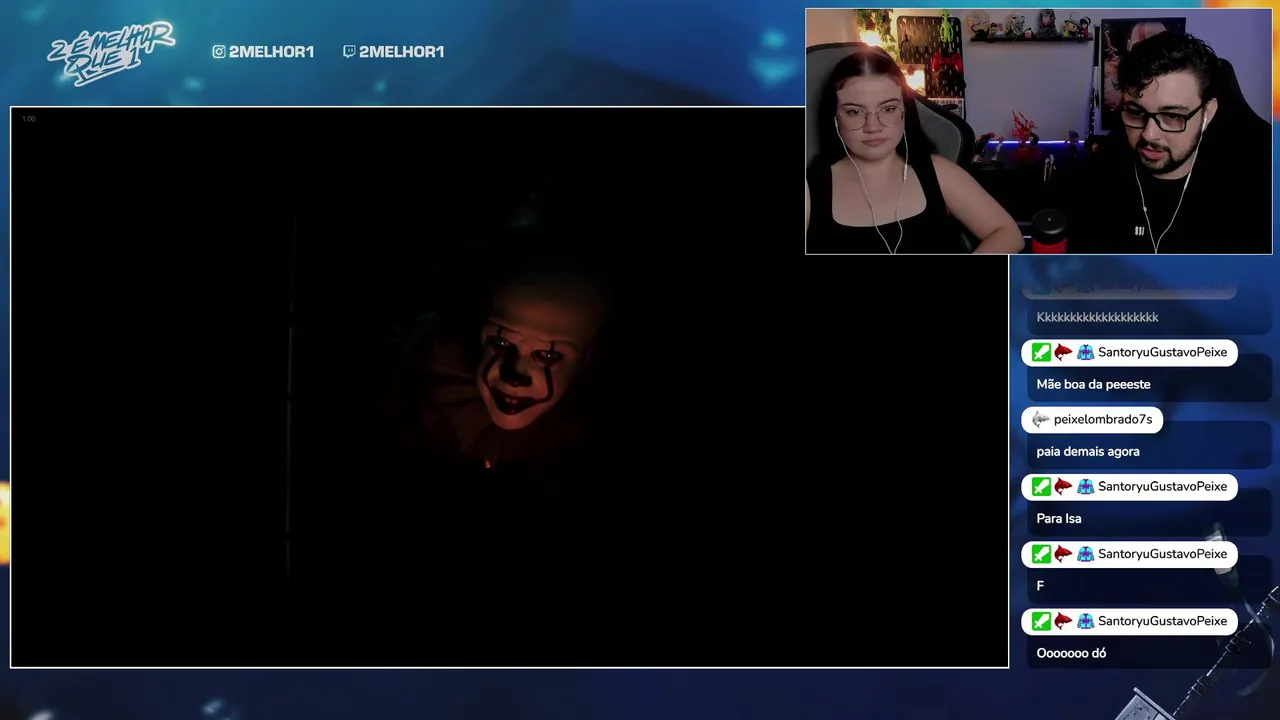Screen dimensions: 1280x720
Task: Click the Twitch icon beside 2MELHOR1
Action: 349,52
